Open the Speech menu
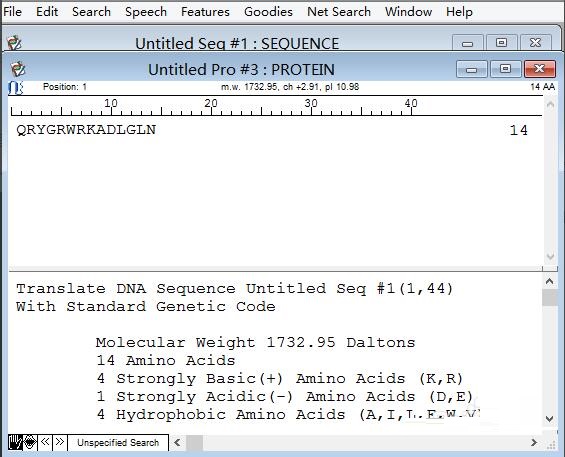Screen dimensions: 565x457 pos(146,12)
